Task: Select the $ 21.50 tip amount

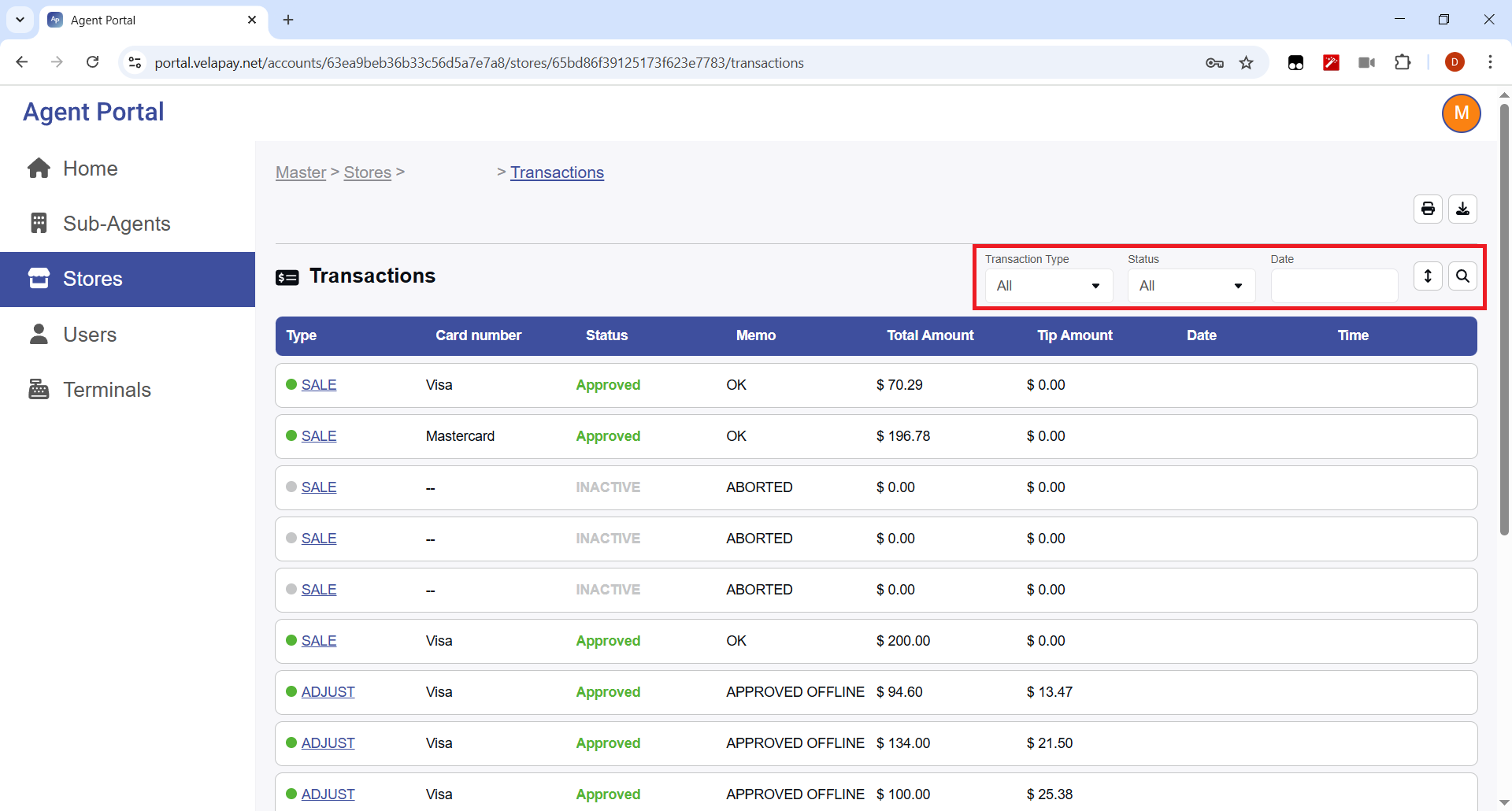Action: click(x=1049, y=743)
